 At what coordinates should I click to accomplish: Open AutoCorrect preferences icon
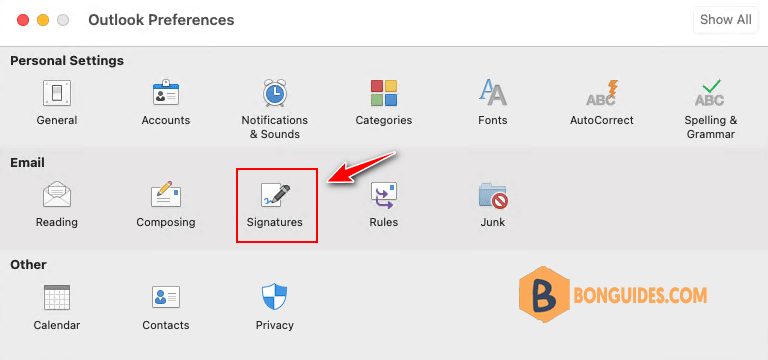(601, 93)
